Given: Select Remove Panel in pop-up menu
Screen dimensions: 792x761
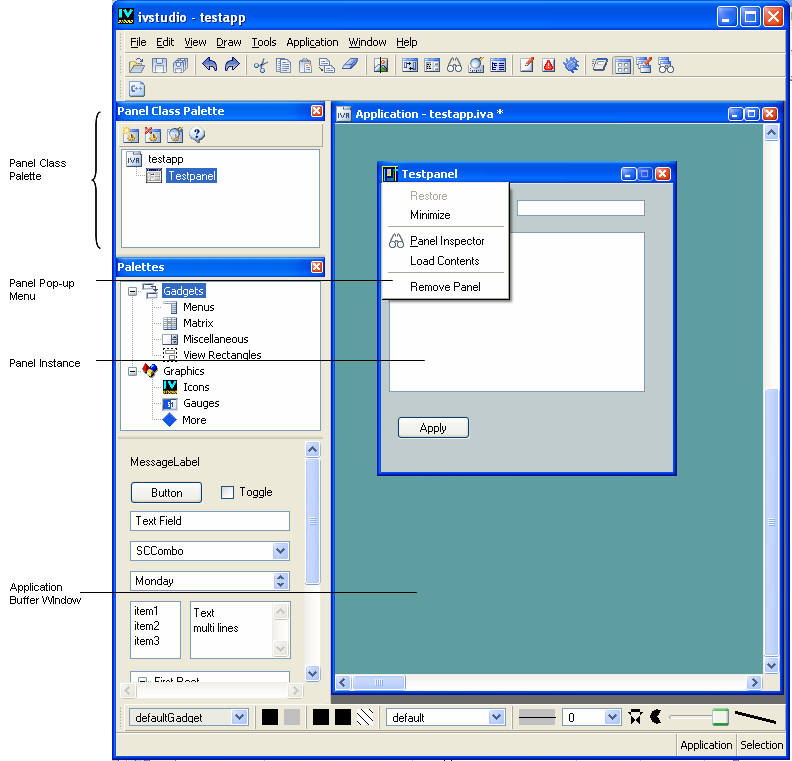Looking at the screenshot, I should [445, 287].
